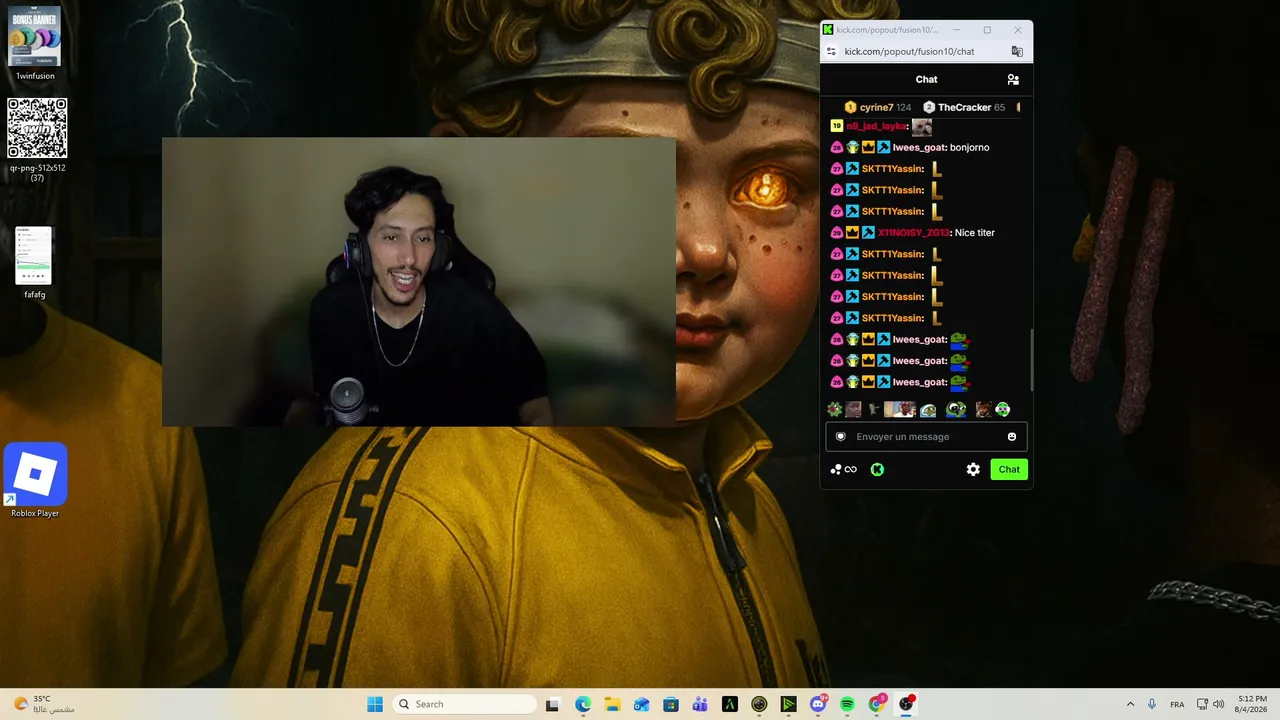Click the image emote in n9_jad_layka's message
The image size is (1280, 720).
tap(921, 127)
